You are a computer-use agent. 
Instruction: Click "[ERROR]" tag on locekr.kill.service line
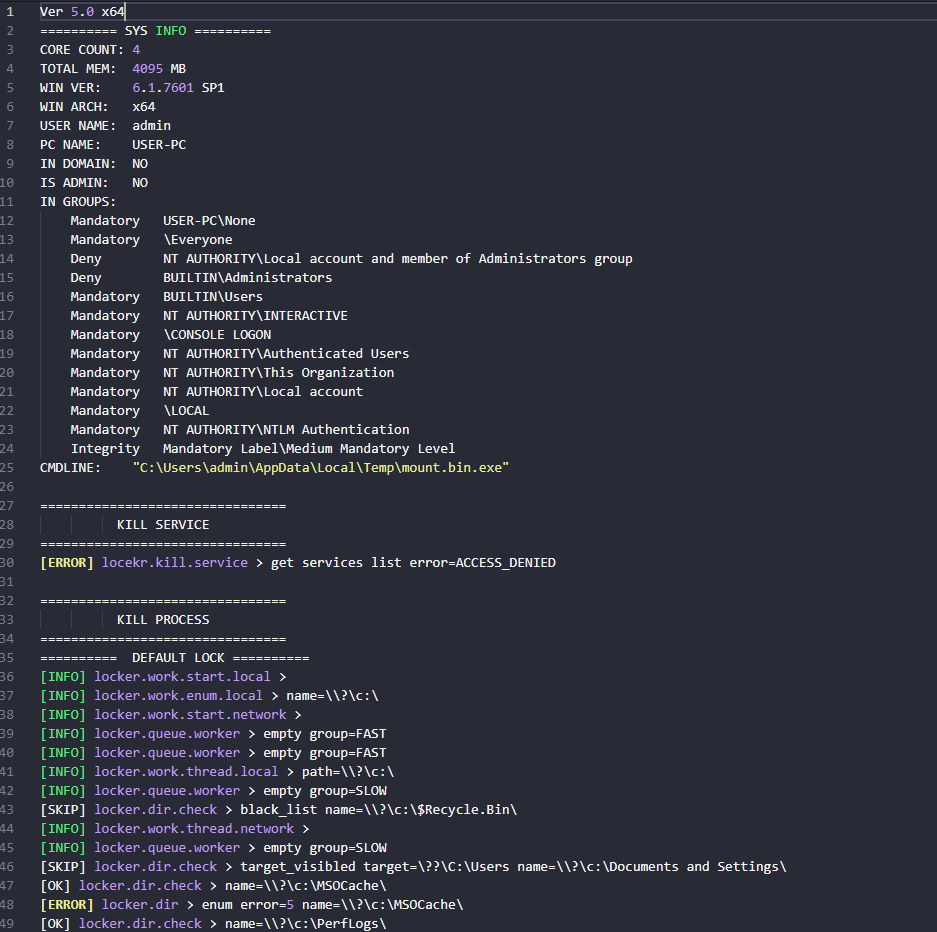coord(67,563)
